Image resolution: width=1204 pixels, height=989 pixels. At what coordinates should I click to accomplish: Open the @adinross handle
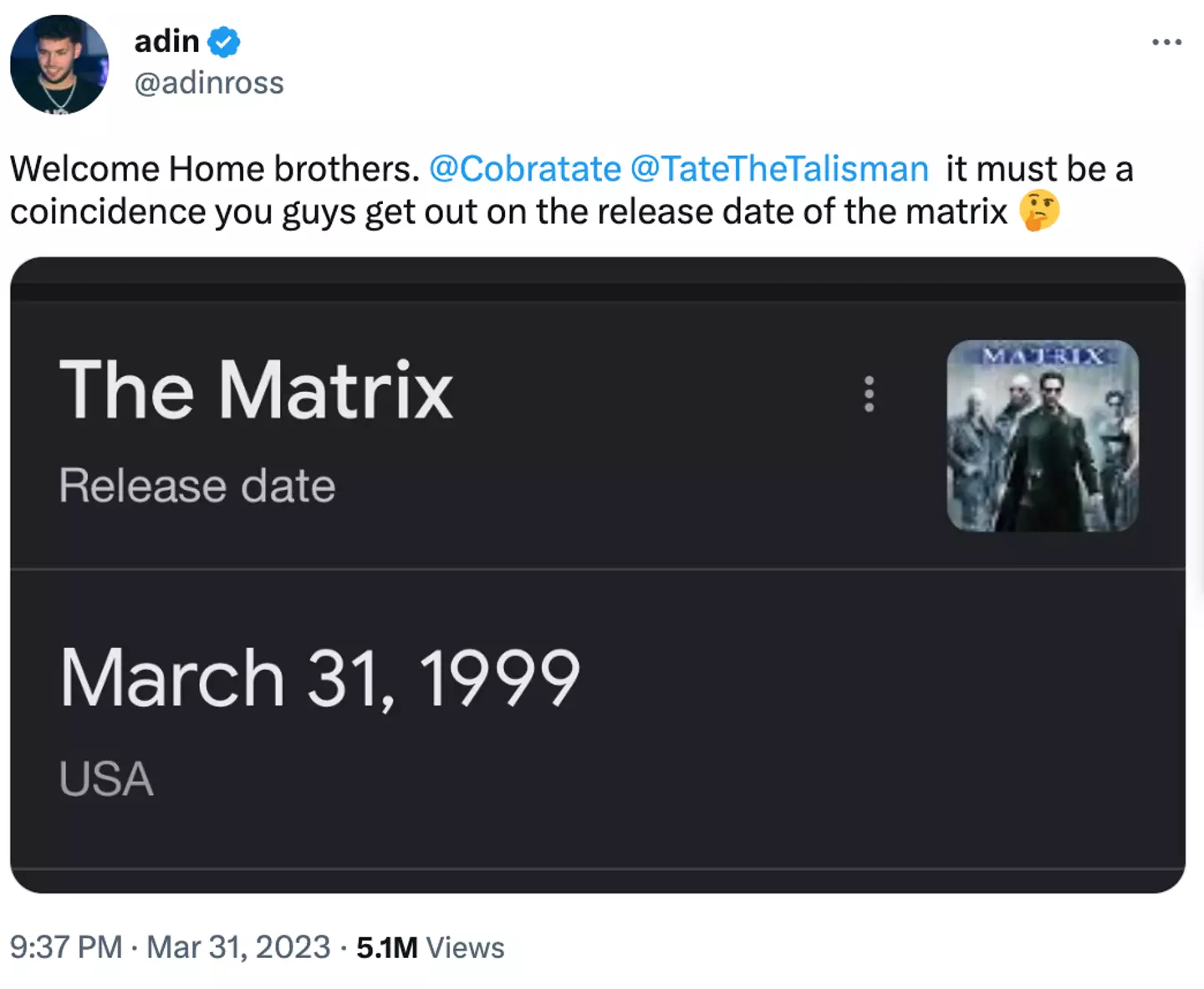tap(209, 83)
